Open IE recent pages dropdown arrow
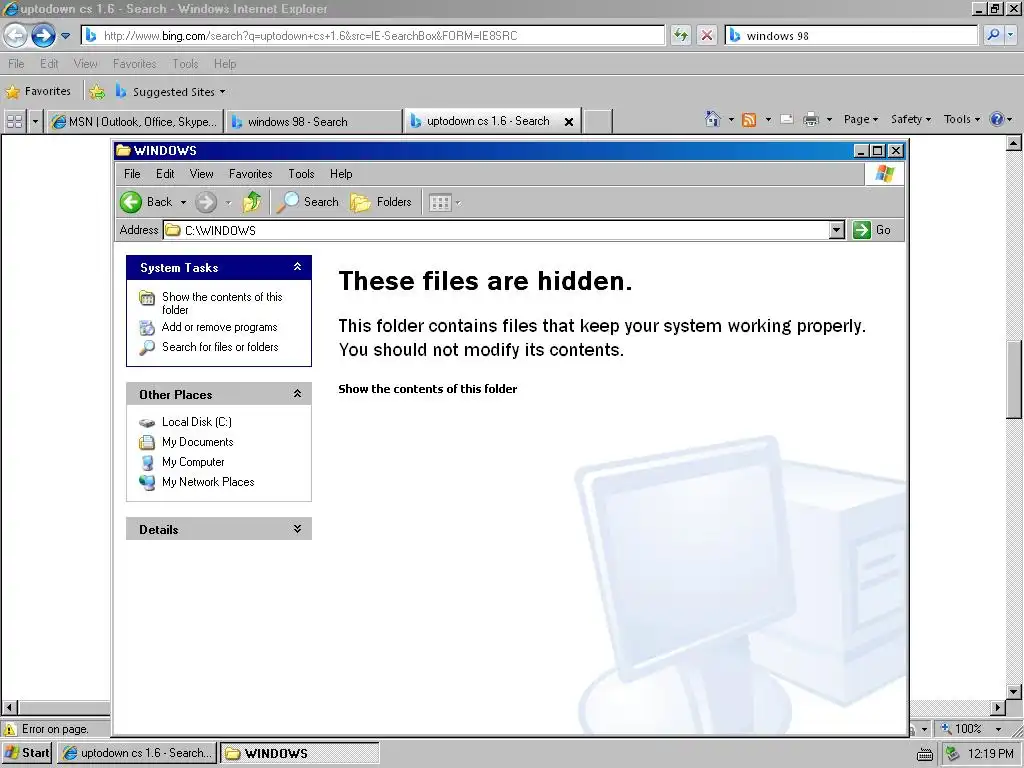The width and height of the screenshot is (1024, 768). pos(65,36)
